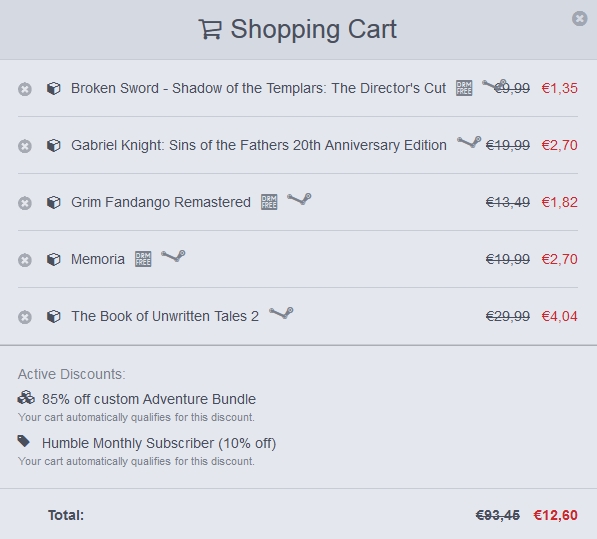This screenshot has height=539, width=597.
Task: Click Steam icon beside Book of Unwritten Tales 2
Action: (281, 313)
